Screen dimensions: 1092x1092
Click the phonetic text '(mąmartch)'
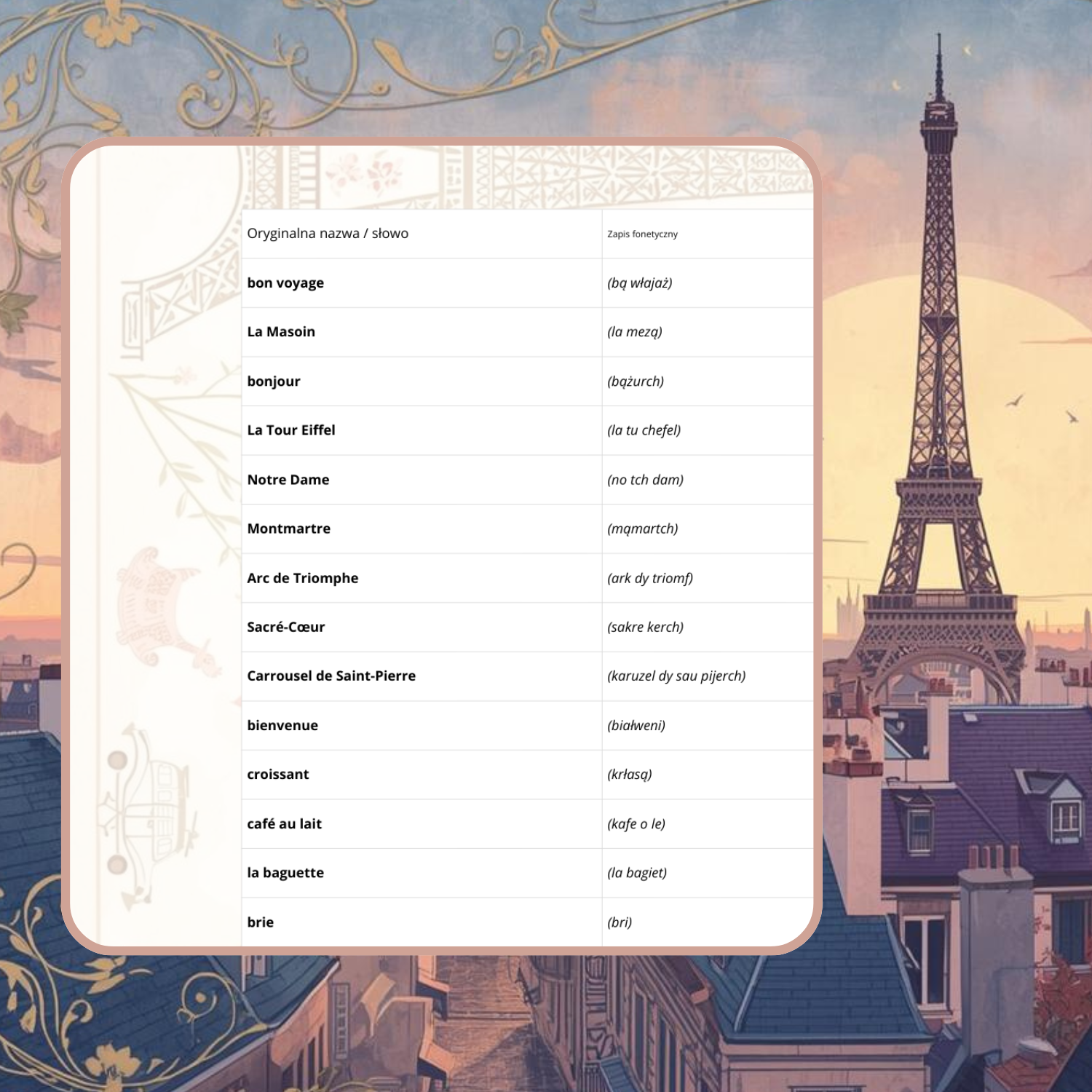[x=642, y=529]
